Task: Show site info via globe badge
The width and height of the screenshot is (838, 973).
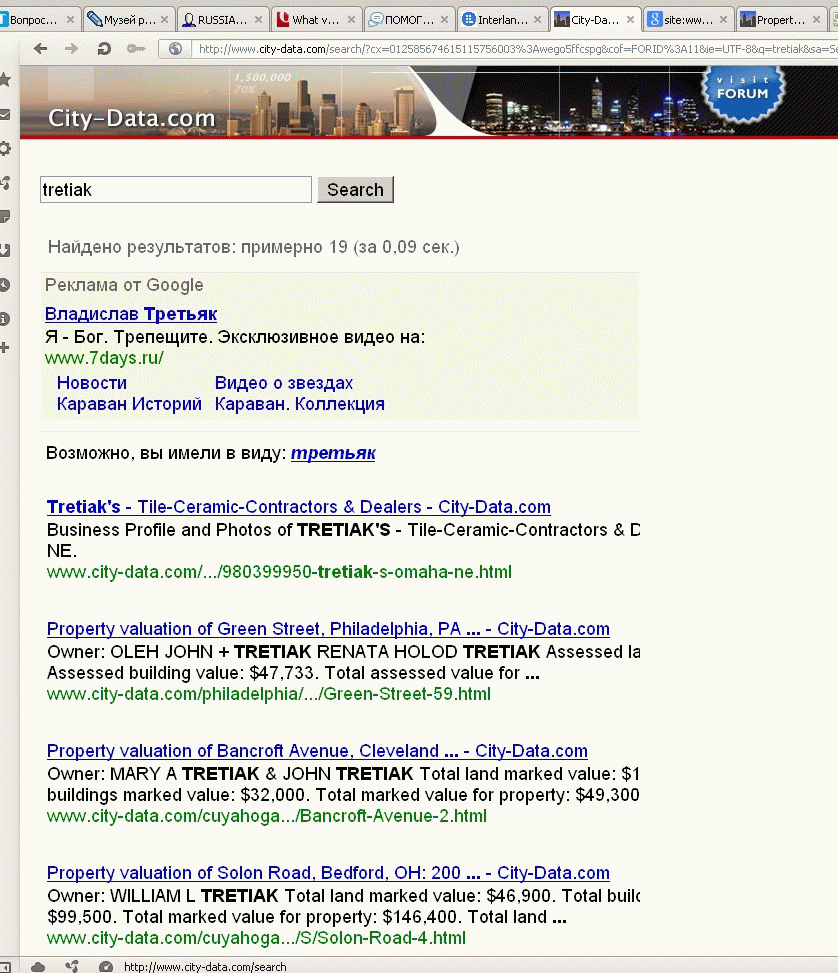Action: tap(176, 48)
